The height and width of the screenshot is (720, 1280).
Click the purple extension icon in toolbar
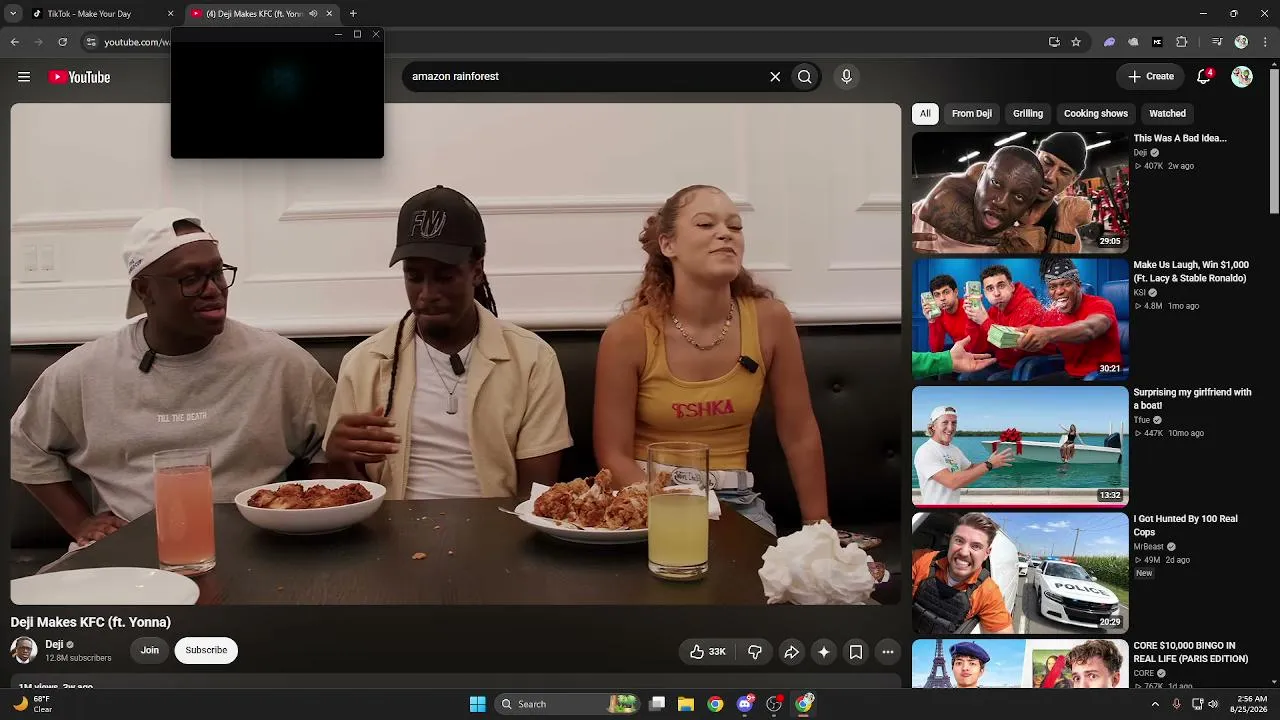coord(1109,42)
